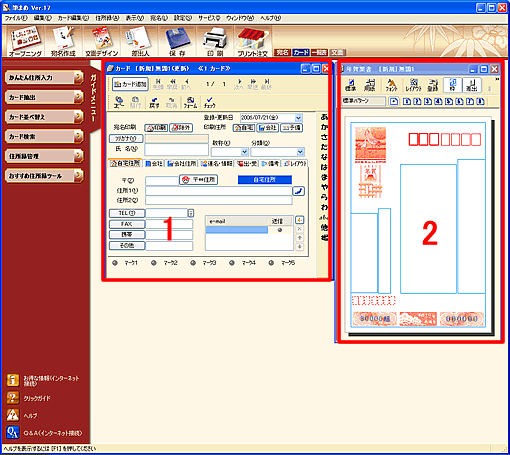Screen dimensions: 510x455
Task: Switch to the 会社 tab
Action: click(x=154, y=164)
